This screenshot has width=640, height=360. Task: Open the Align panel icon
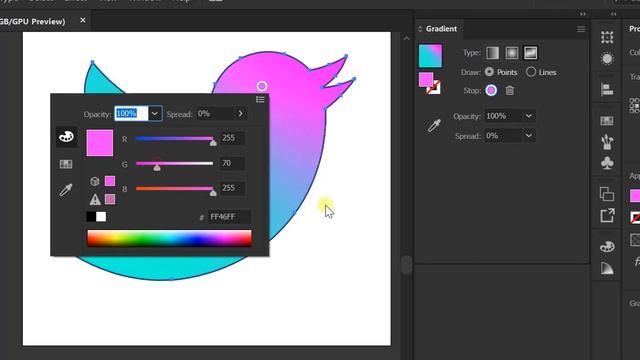(x=607, y=89)
